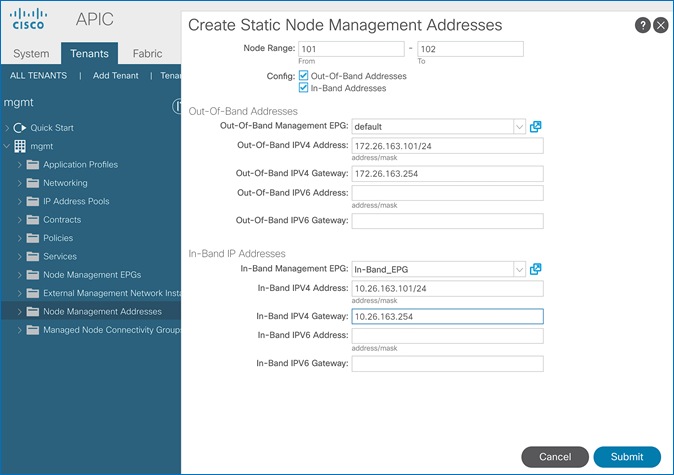Screen dimensions: 674x475
Task: Click the Out-Of-Band IPV6 Address field
Action: [x=447, y=193]
